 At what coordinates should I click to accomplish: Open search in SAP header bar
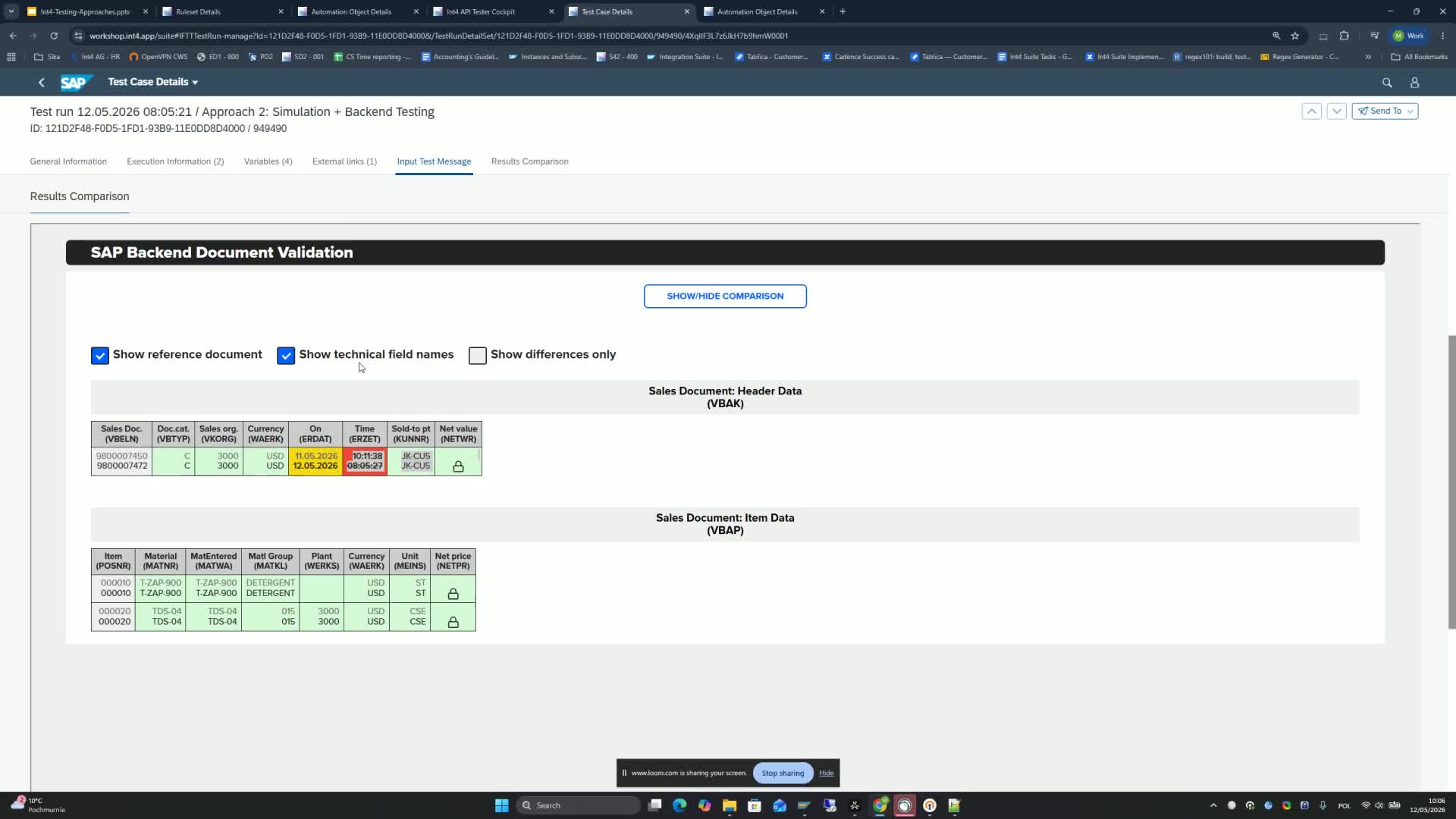tap(1387, 83)
